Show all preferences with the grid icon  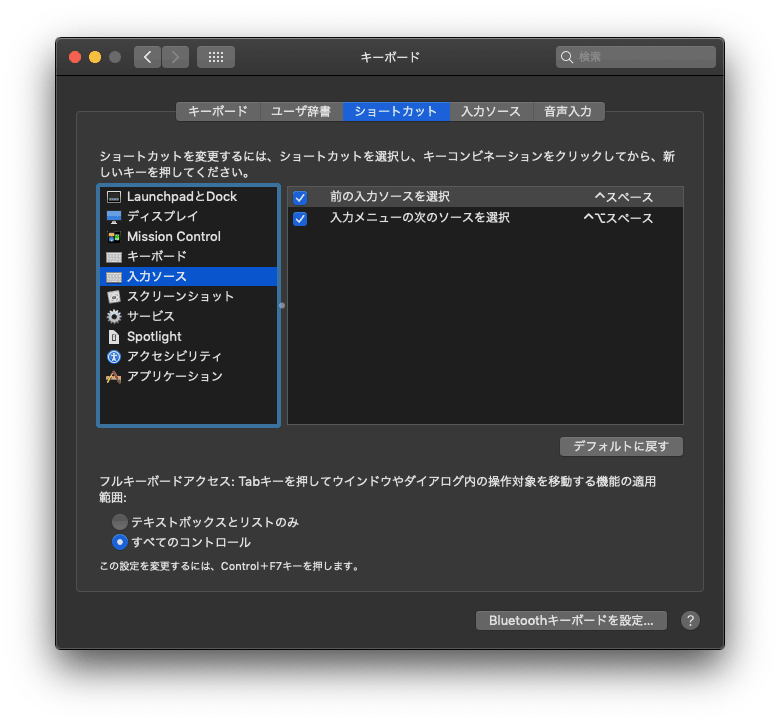coord(215,57)
